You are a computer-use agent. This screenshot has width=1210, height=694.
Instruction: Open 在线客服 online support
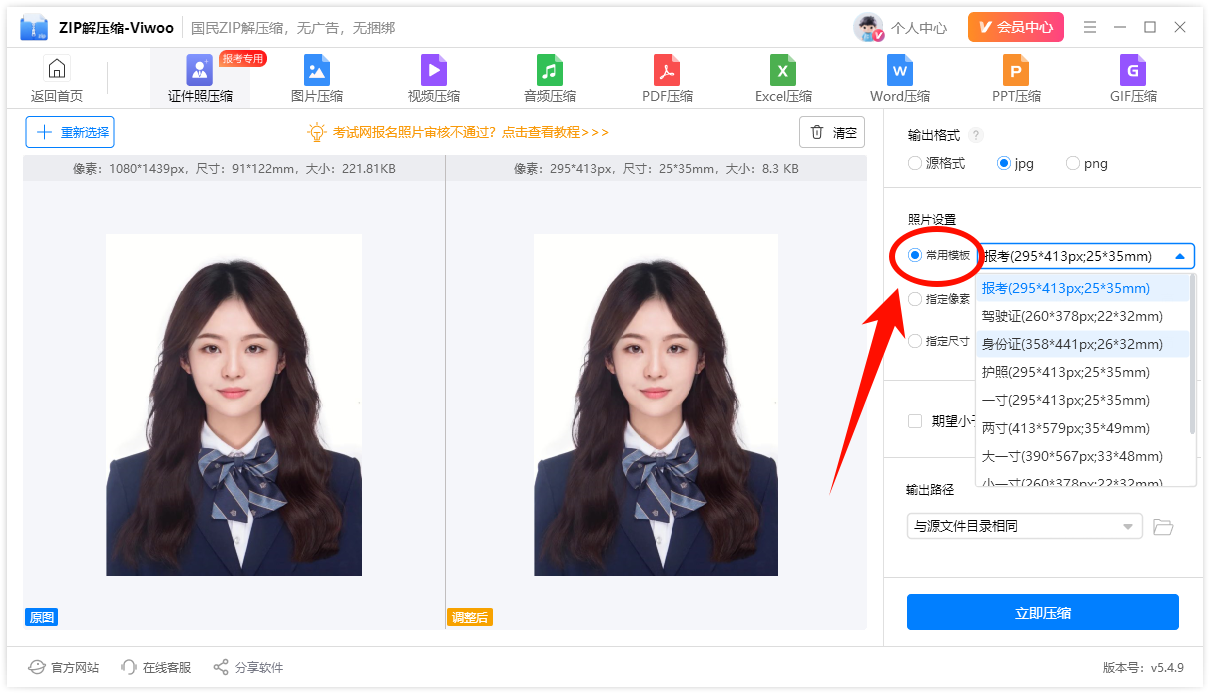point(156,667)
